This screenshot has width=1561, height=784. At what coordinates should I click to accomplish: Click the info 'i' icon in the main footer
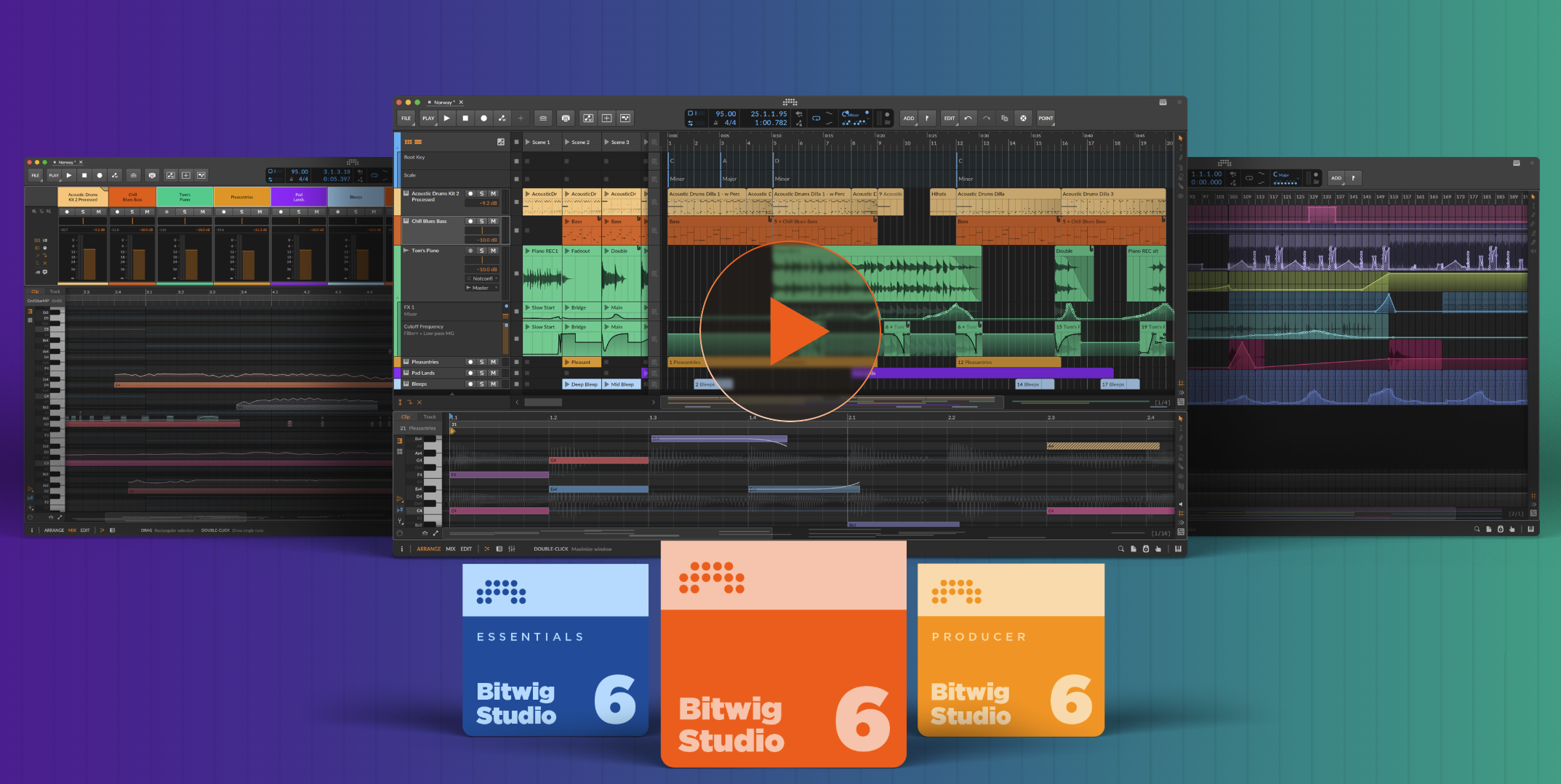[x=401, y=549]
